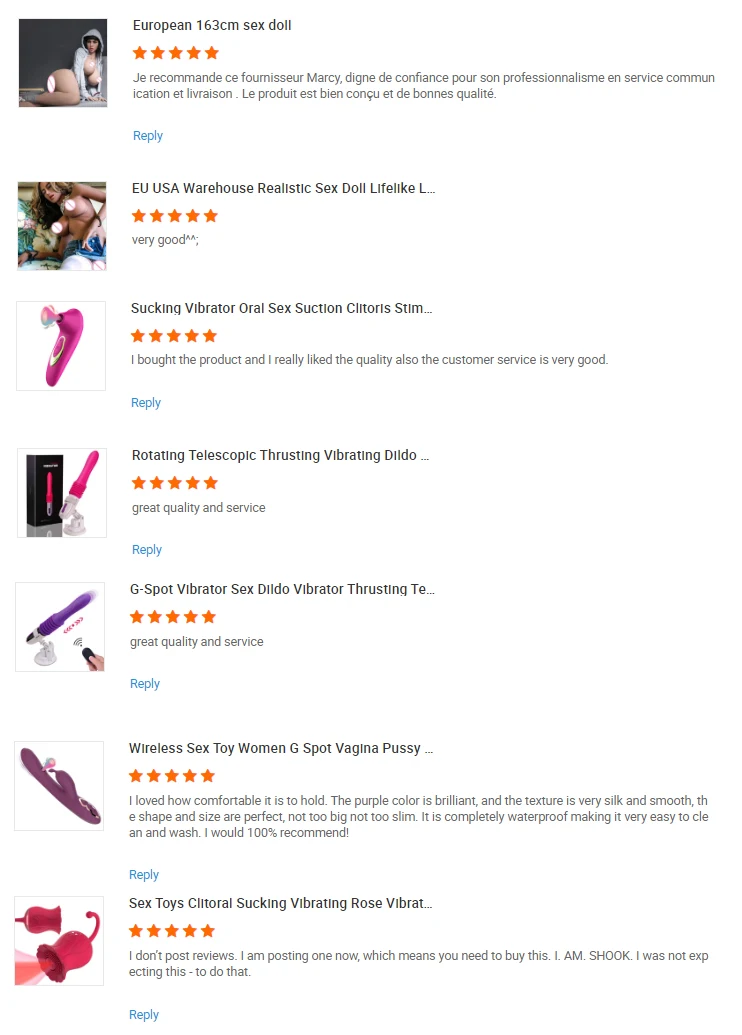Open the Clitoral Sucking Vibrating Rose product title
Screen dimensions: 742x1035
pyautogui.click(x=281, y=904)
